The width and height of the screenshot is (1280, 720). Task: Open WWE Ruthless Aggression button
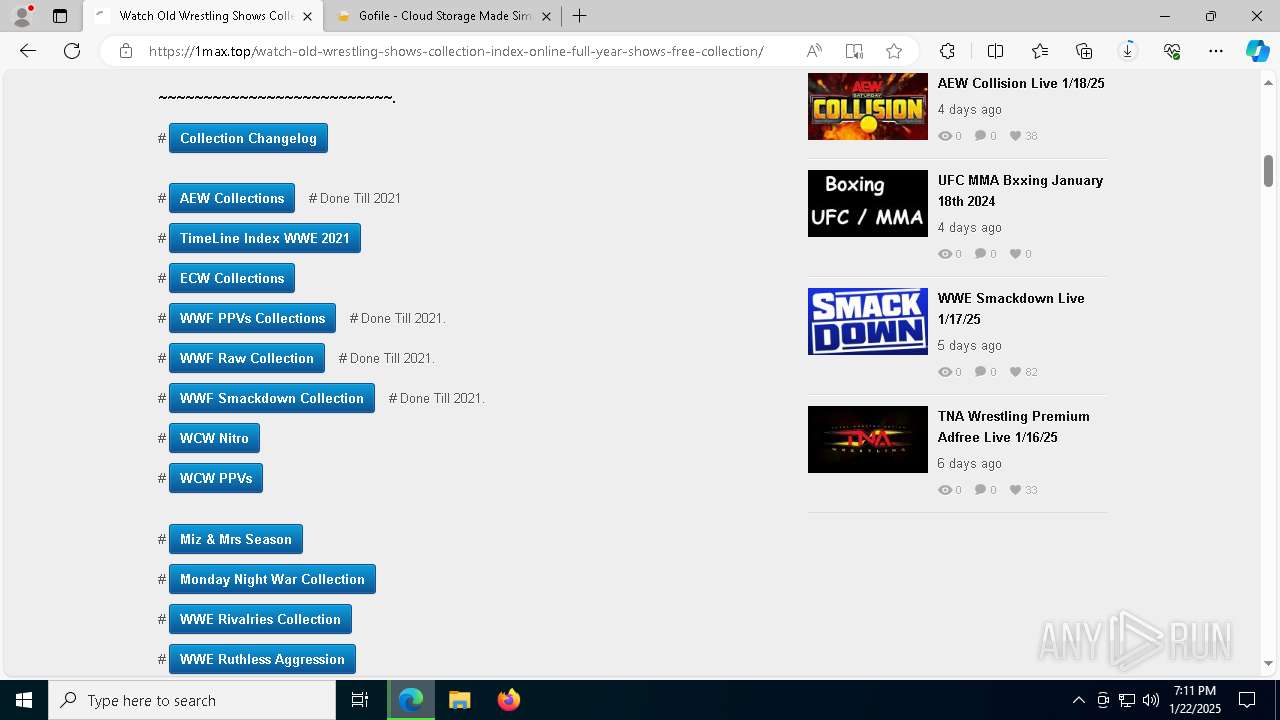click(x=262, y=659)
